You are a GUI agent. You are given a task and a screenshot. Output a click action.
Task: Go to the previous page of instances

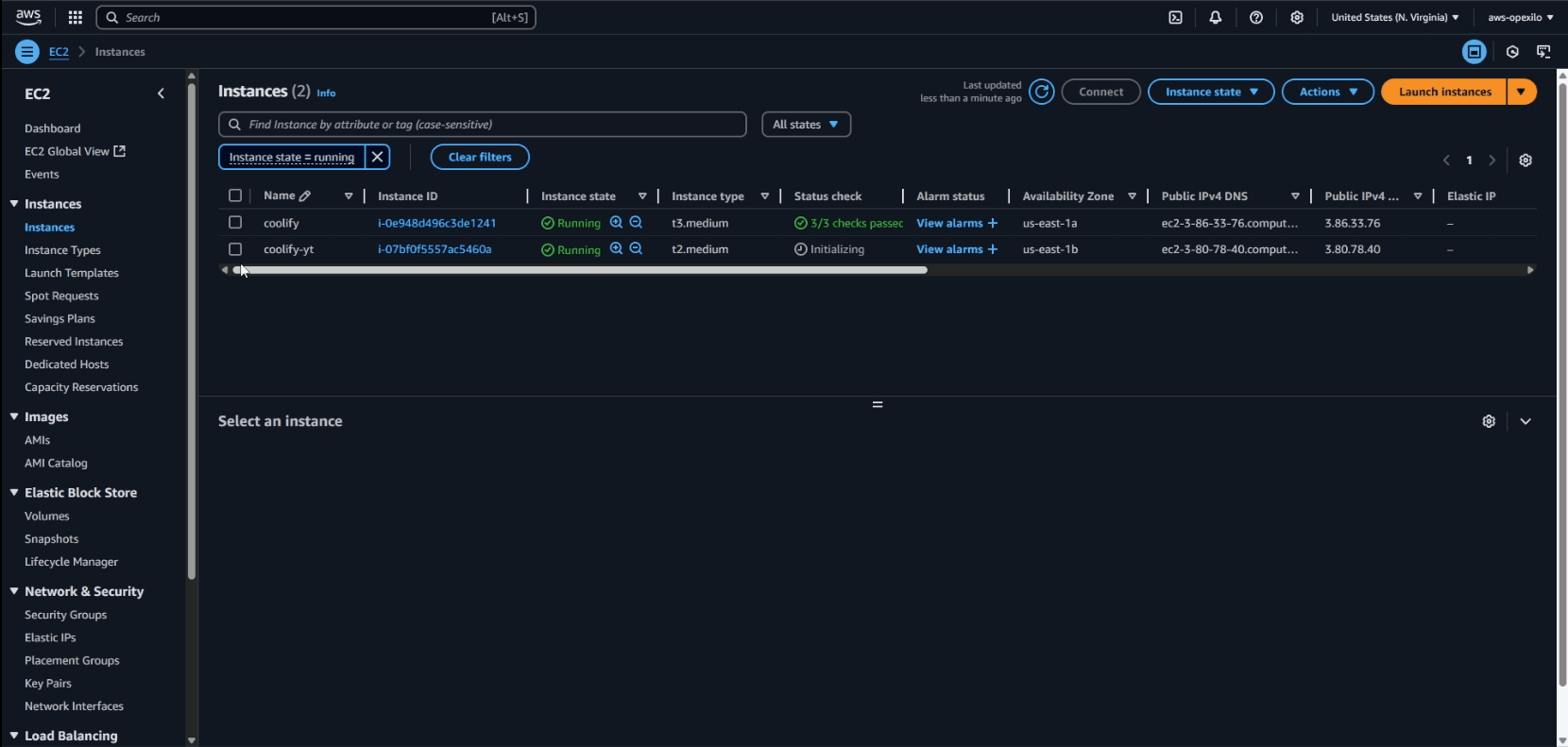point(1446,161)
